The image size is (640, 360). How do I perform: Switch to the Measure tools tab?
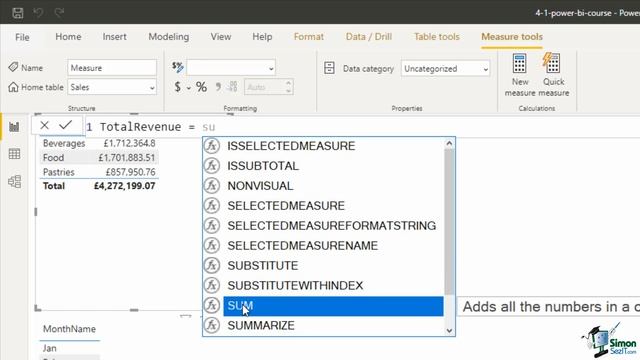[x=512, y=37]
